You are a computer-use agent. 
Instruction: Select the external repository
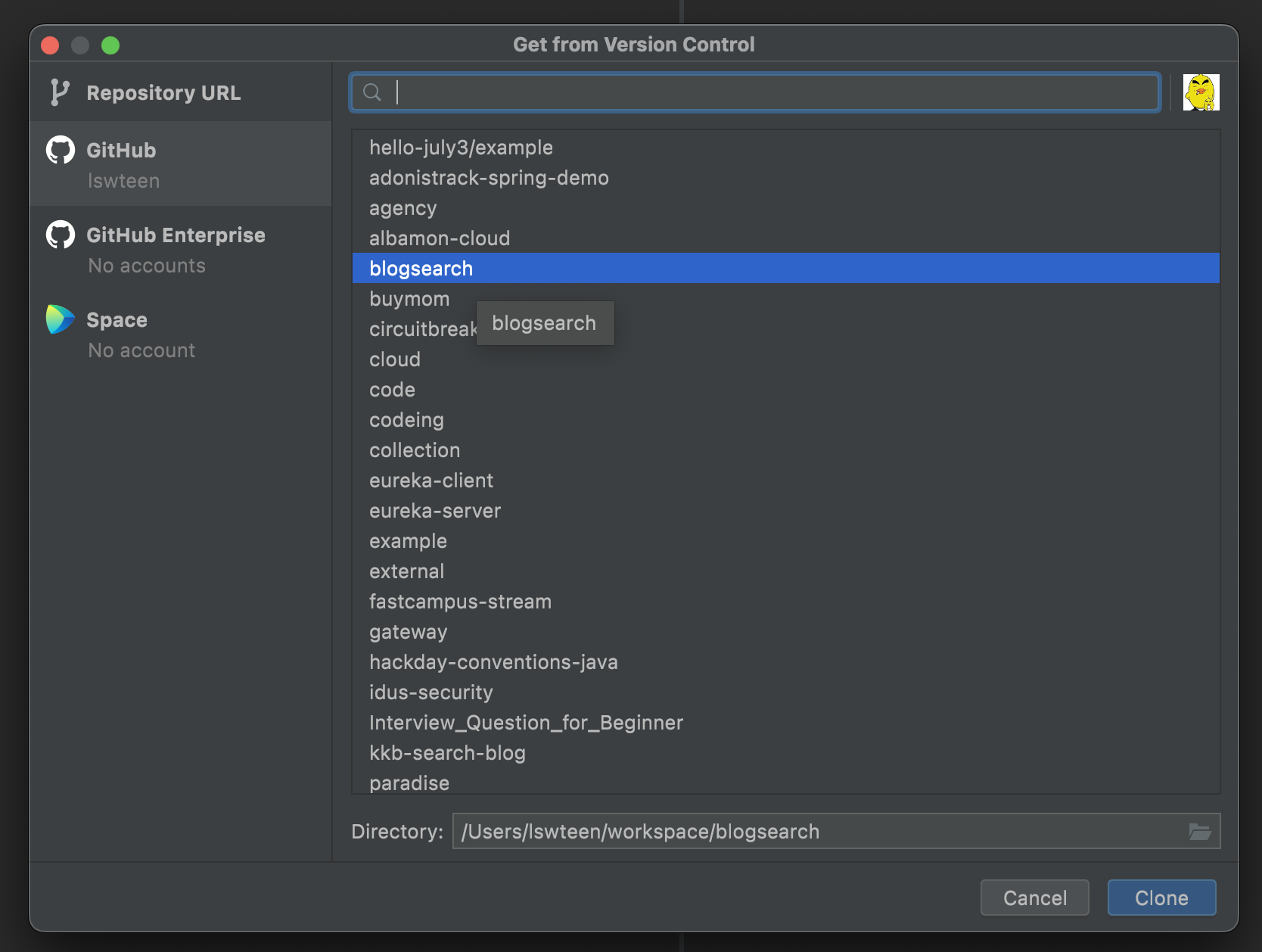click(785, 571)
